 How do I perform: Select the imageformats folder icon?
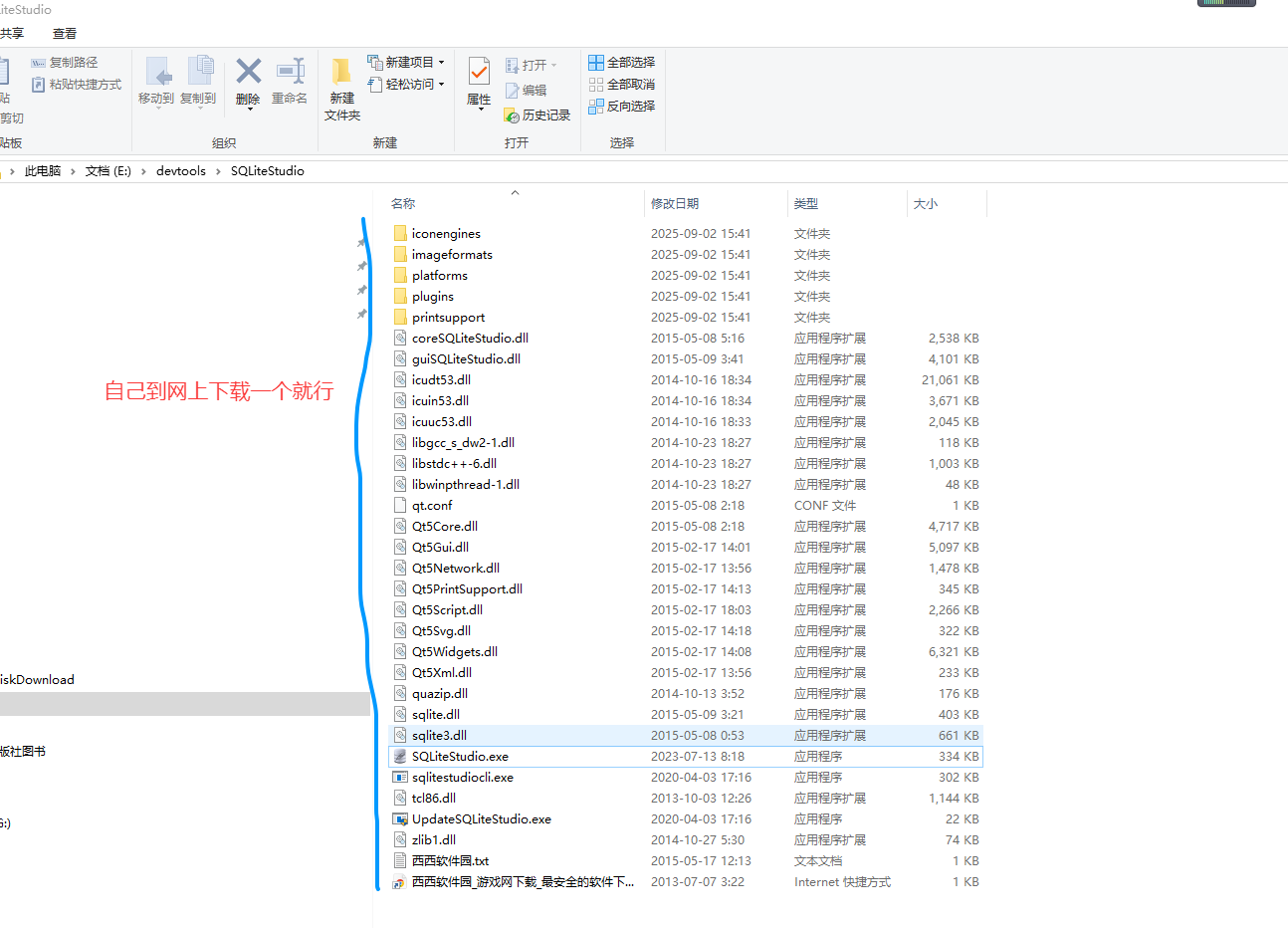[x=400, y=254]
